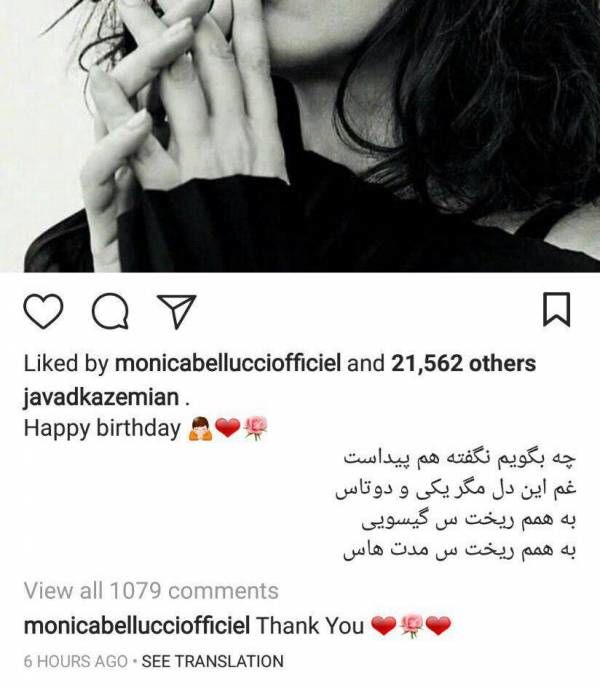Tap the Thank You comment text
This screenshot has height=688, width=600.
click(x=310, y=625)
